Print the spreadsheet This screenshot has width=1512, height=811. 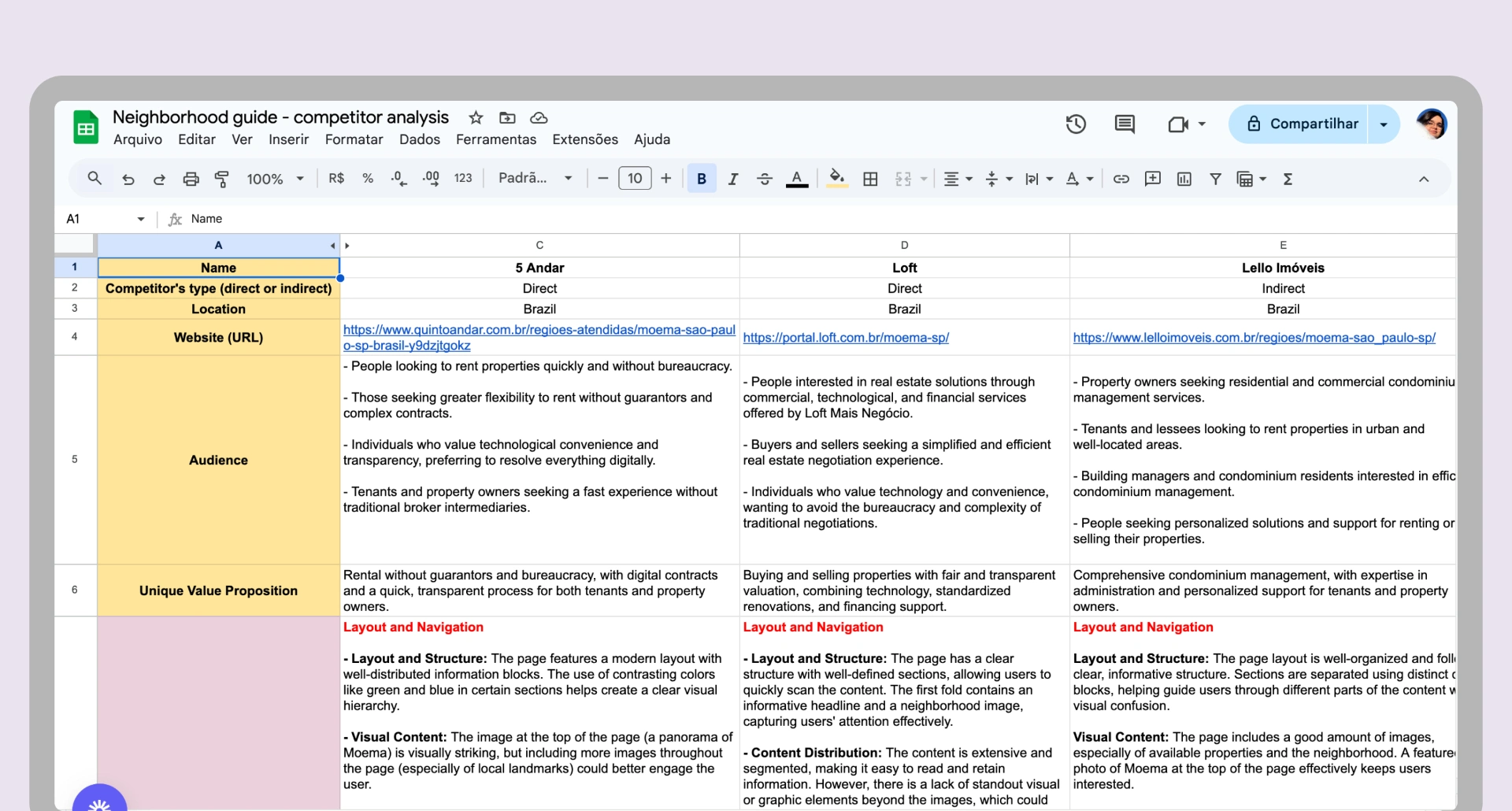pyautogui.click(x=191, y=179)
